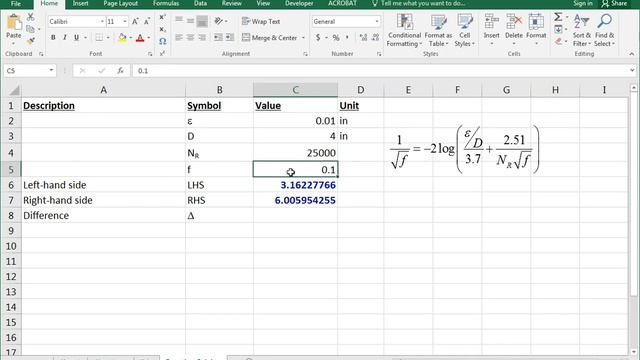Image resolution: width=640 pixels, height=360 pixels.
Task: Open the Fill Color dropdown arrow
Action: pos(131,38)
